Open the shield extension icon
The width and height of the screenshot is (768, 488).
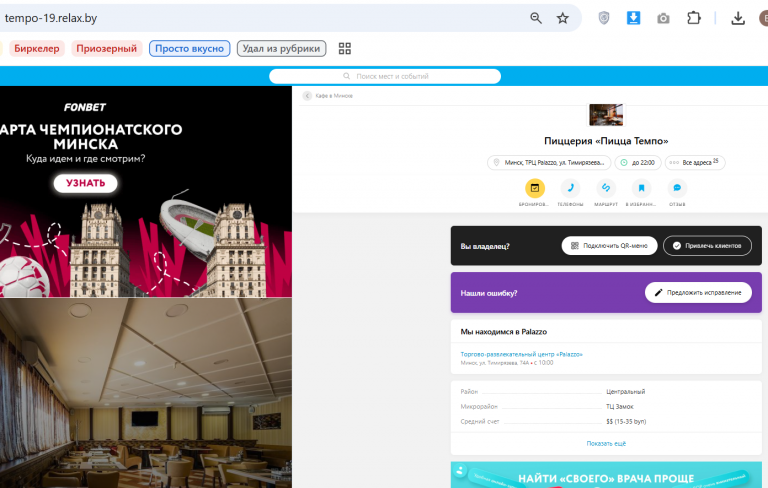604,19
